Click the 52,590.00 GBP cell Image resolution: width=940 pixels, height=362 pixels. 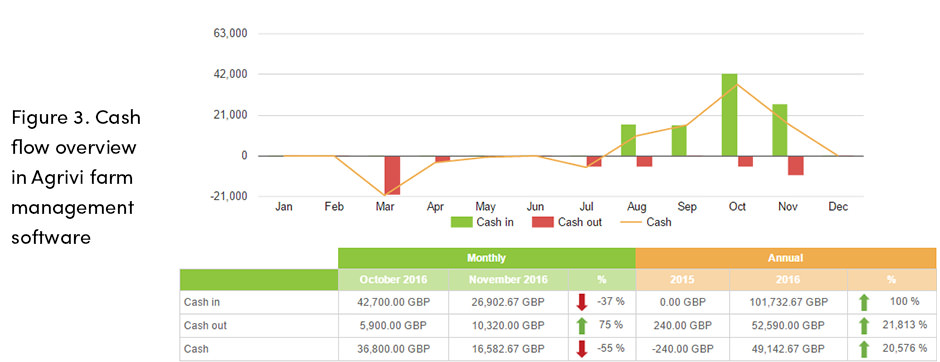[788, 325]
